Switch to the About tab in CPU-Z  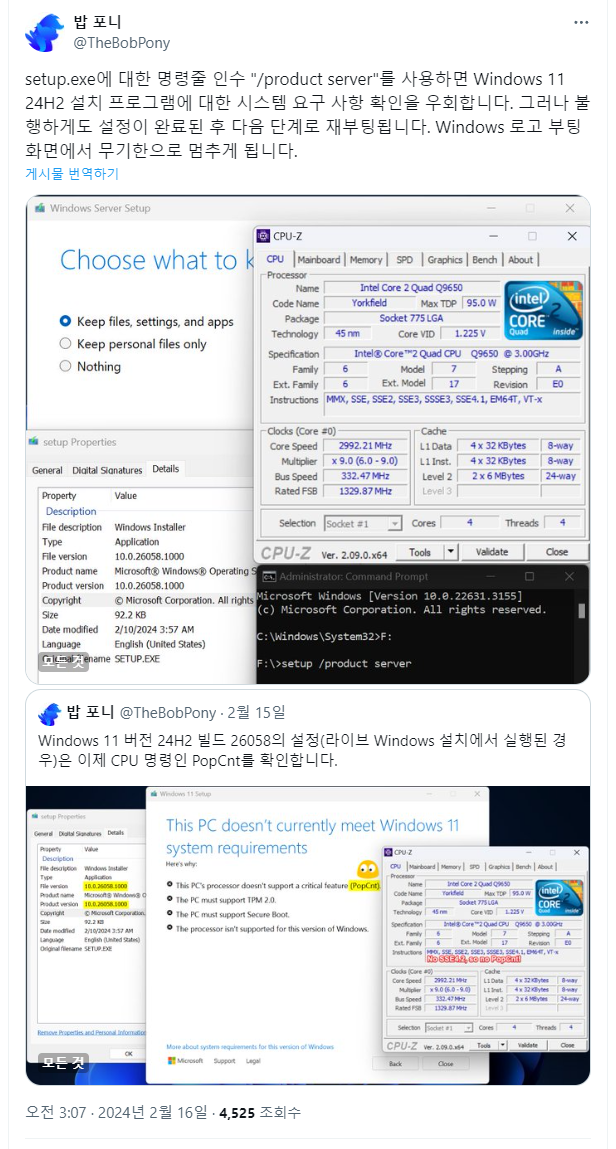pos(521,259)
